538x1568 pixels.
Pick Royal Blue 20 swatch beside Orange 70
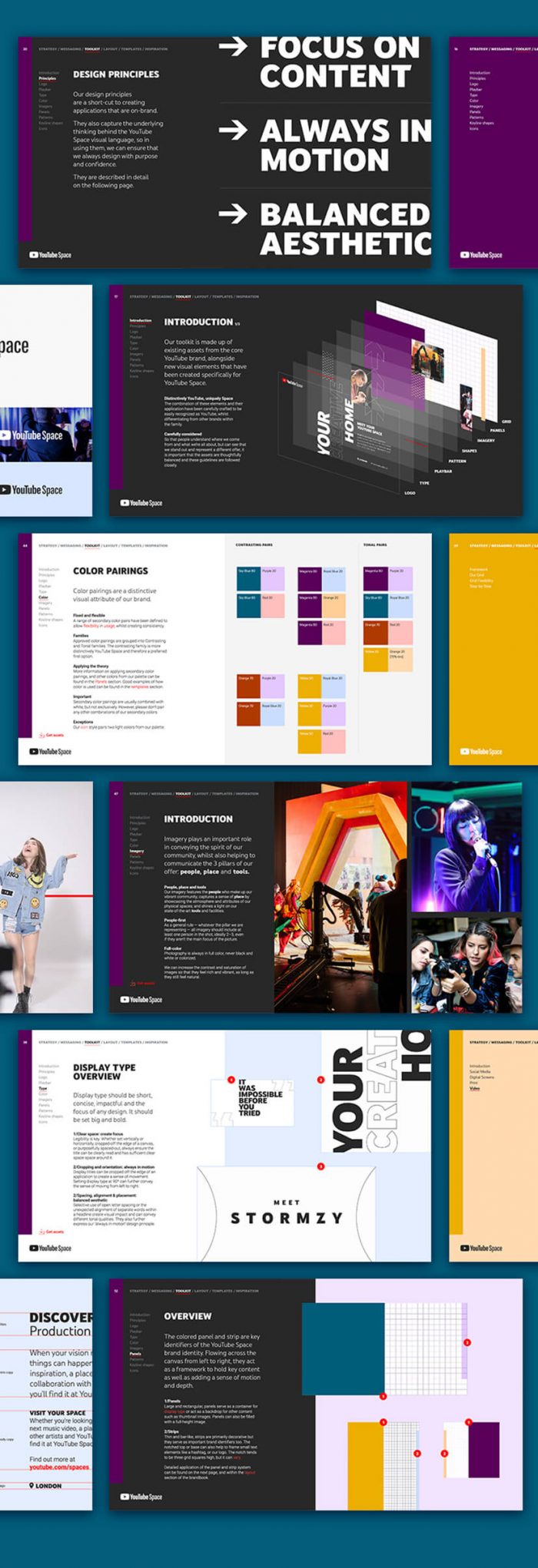272,714
